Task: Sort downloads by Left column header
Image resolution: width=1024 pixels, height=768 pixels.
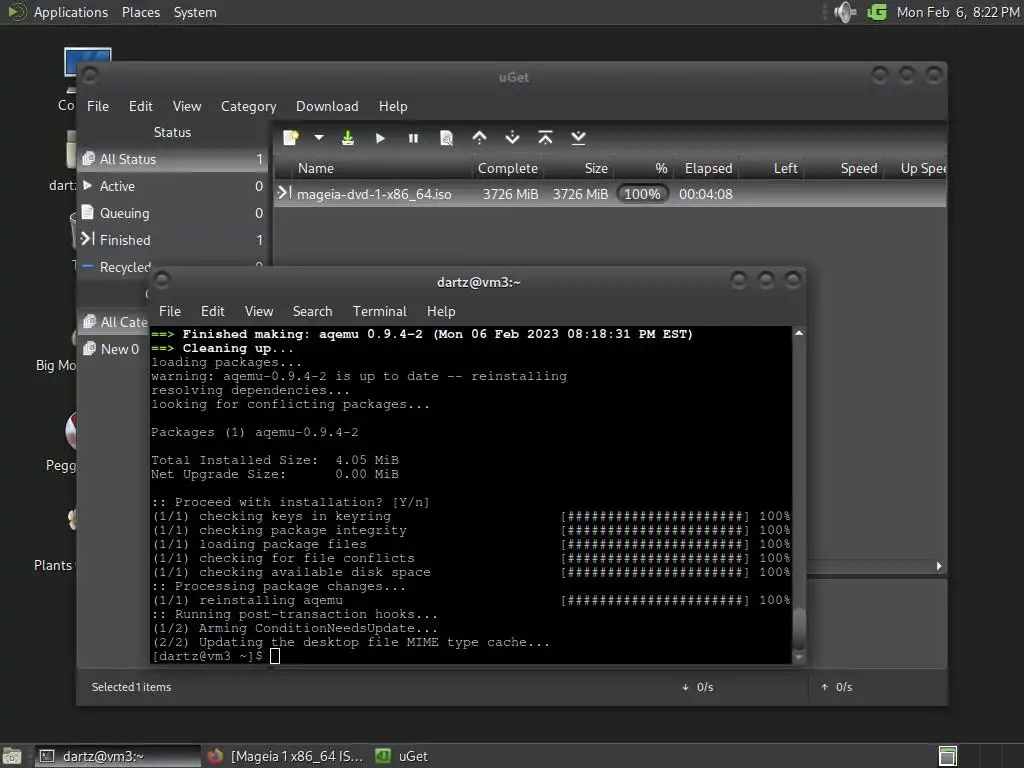Action: click(x=771, y=168)
